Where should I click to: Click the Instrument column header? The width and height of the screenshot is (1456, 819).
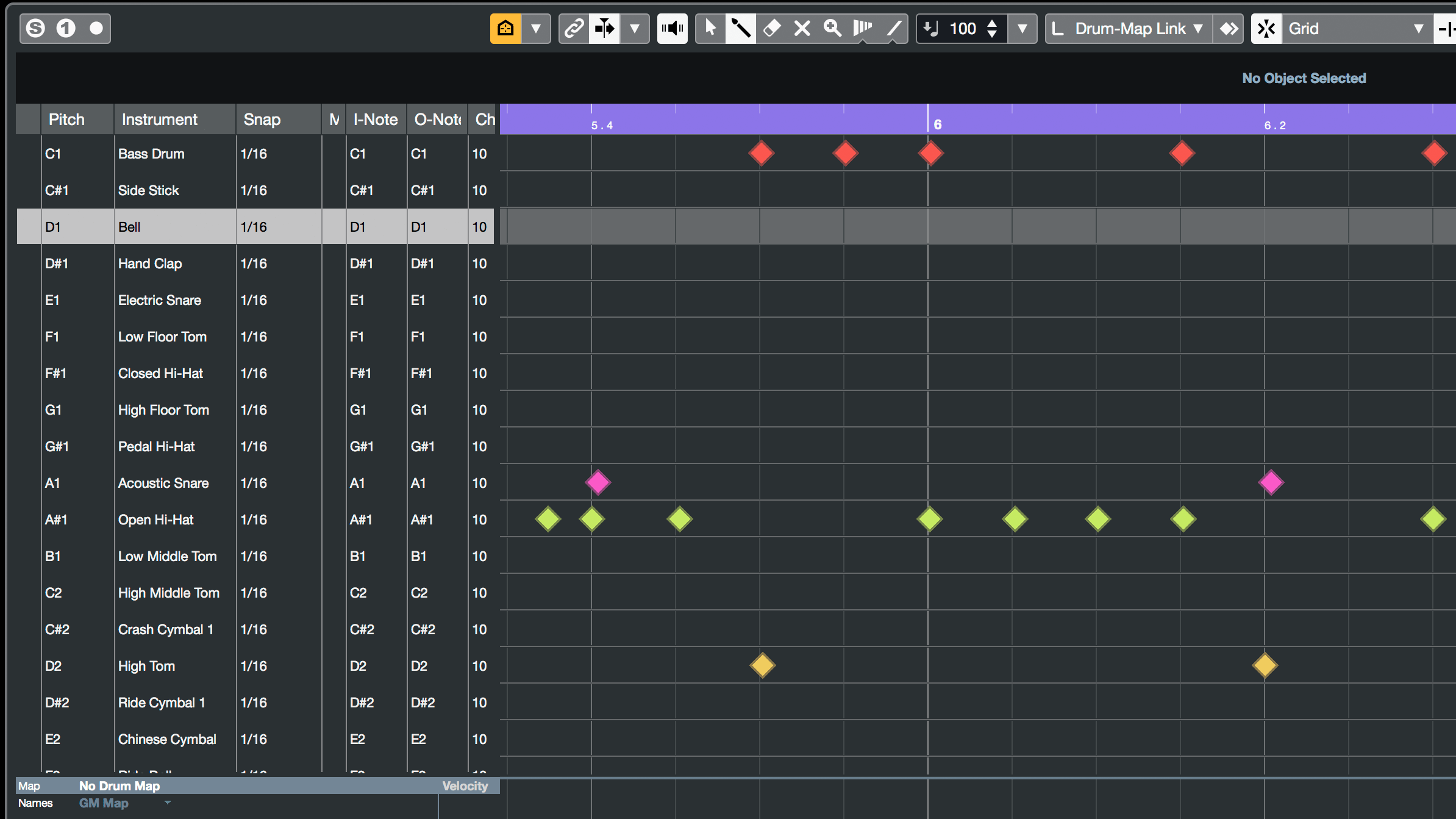pos(159,120)
